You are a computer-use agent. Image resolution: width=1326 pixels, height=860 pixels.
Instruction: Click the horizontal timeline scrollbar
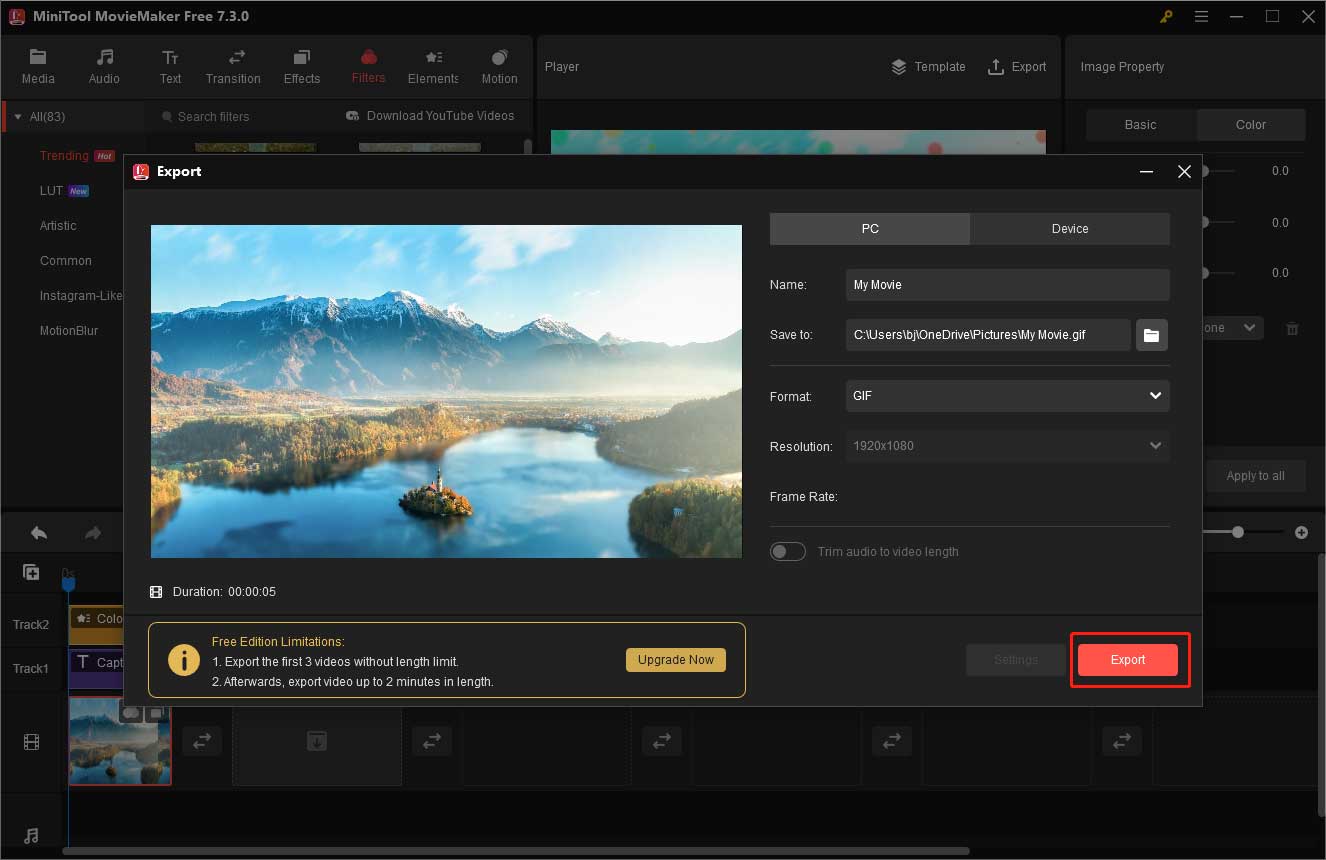tap(516, 852)
